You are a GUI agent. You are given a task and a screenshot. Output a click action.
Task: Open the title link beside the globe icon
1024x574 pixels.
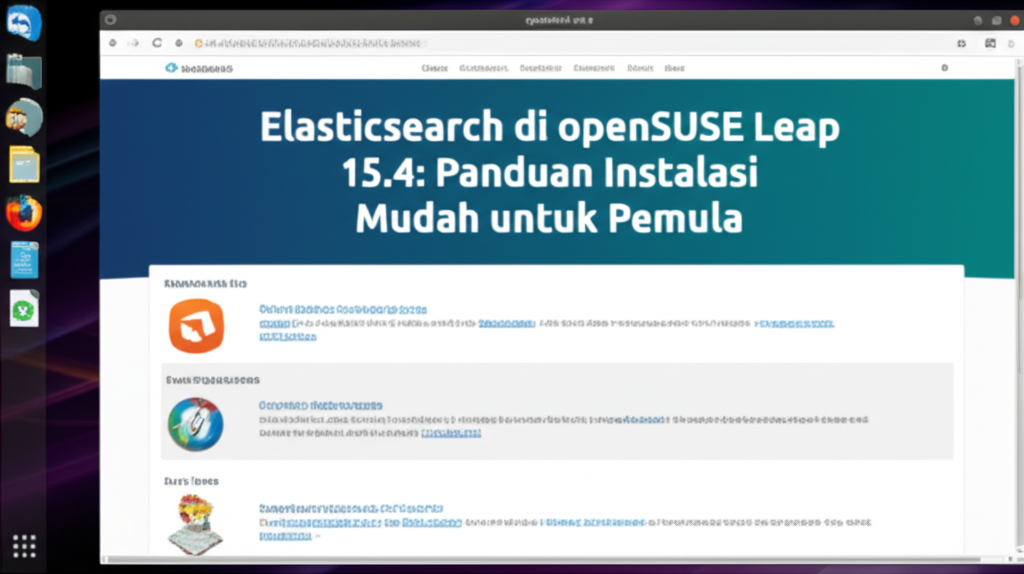pos(321,406)
